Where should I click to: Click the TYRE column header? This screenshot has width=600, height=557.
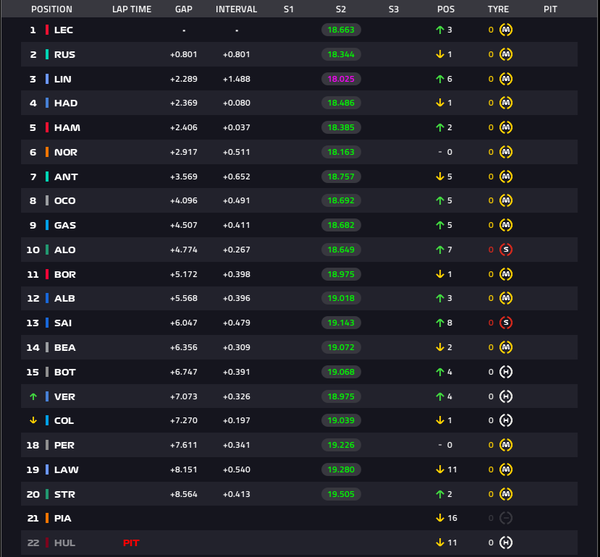click(x=498, y=9)
